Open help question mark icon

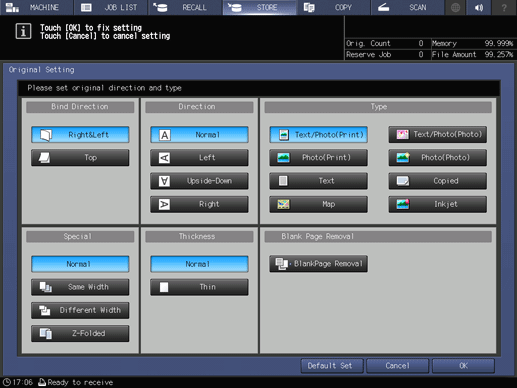[504, 7]
